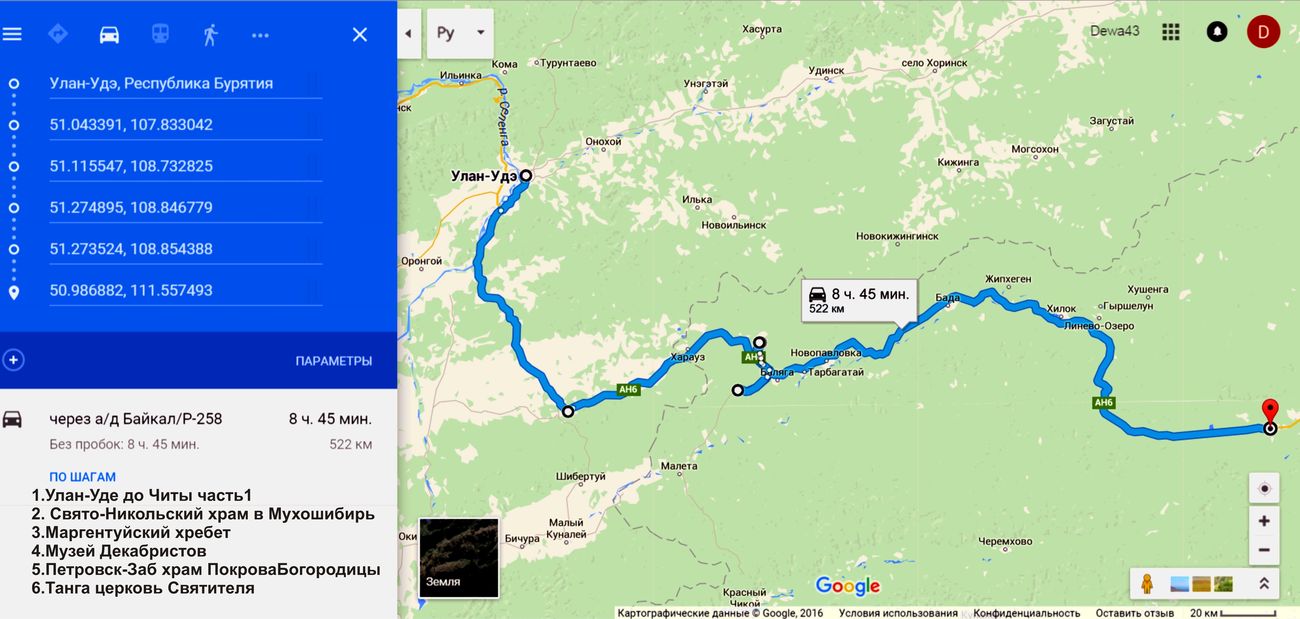
Task: Add another destination plus icon
Action: click(14, 360)
